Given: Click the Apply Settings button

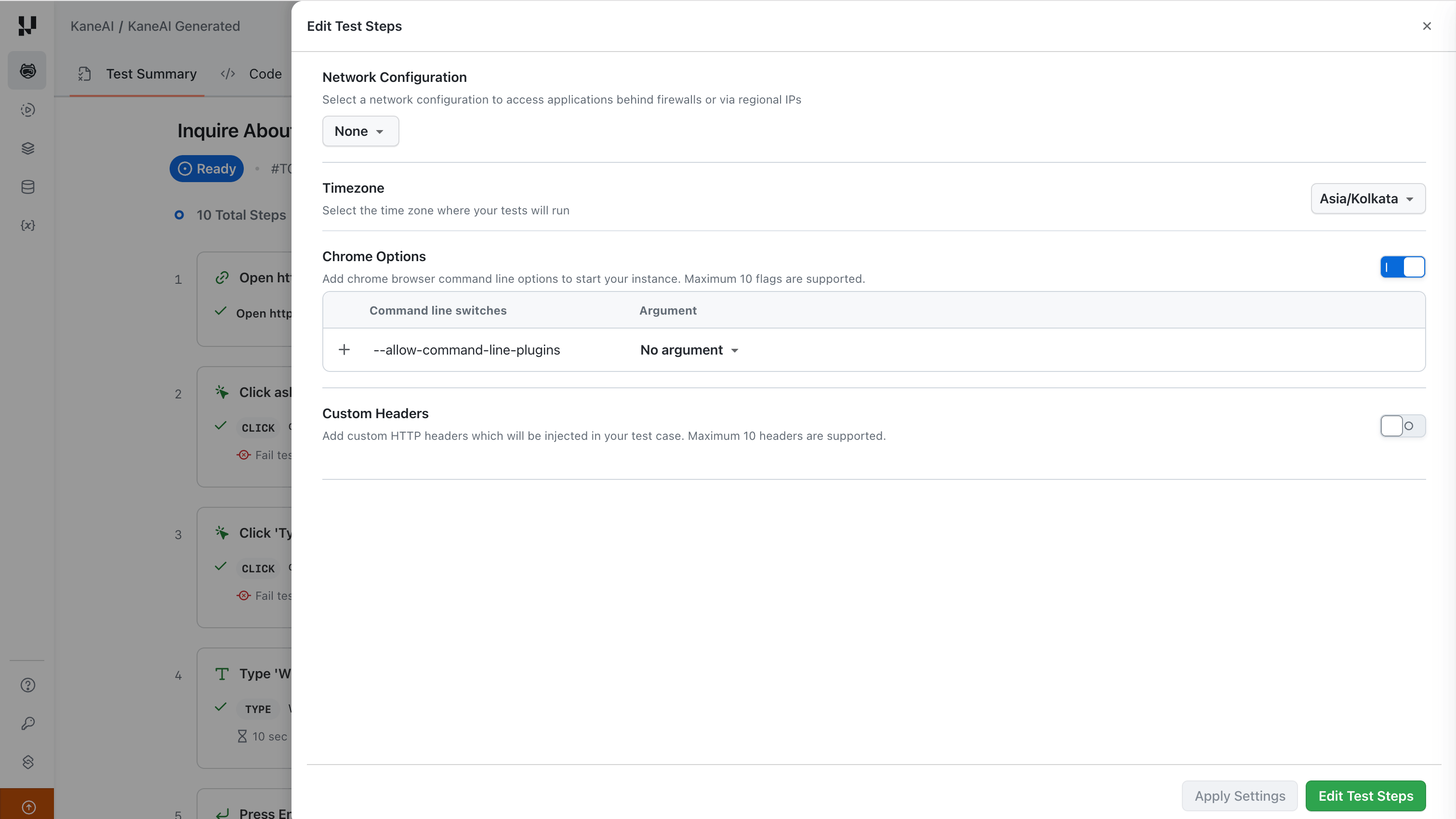Looking at the screenshot, I should [1240, 796].
